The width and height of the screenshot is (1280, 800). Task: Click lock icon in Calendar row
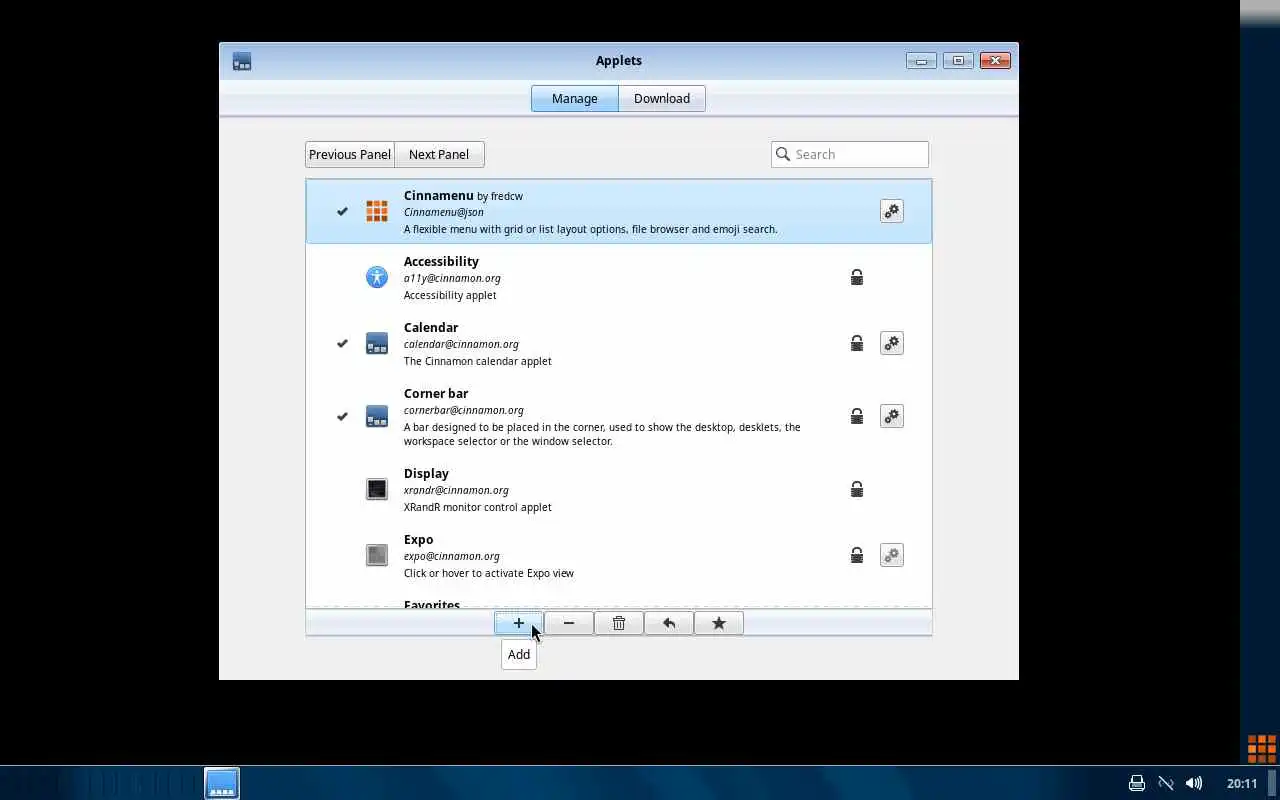point(857,343)
